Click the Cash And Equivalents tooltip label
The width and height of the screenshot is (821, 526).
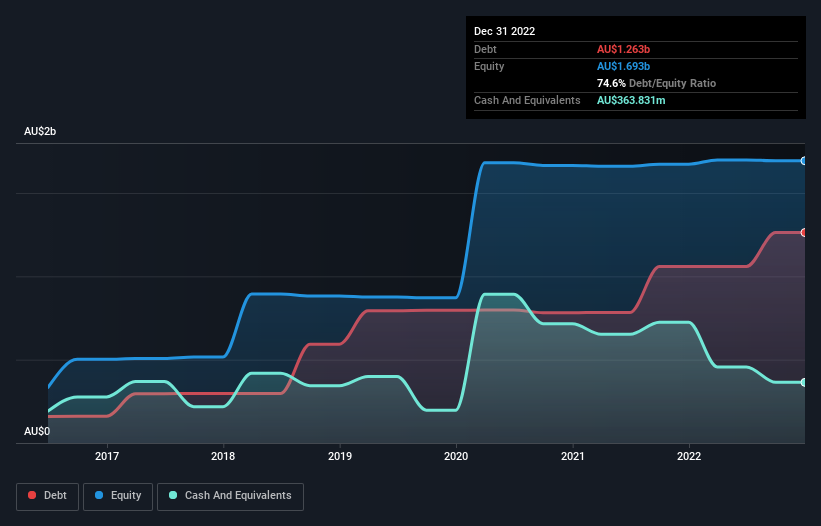(527, 100)
